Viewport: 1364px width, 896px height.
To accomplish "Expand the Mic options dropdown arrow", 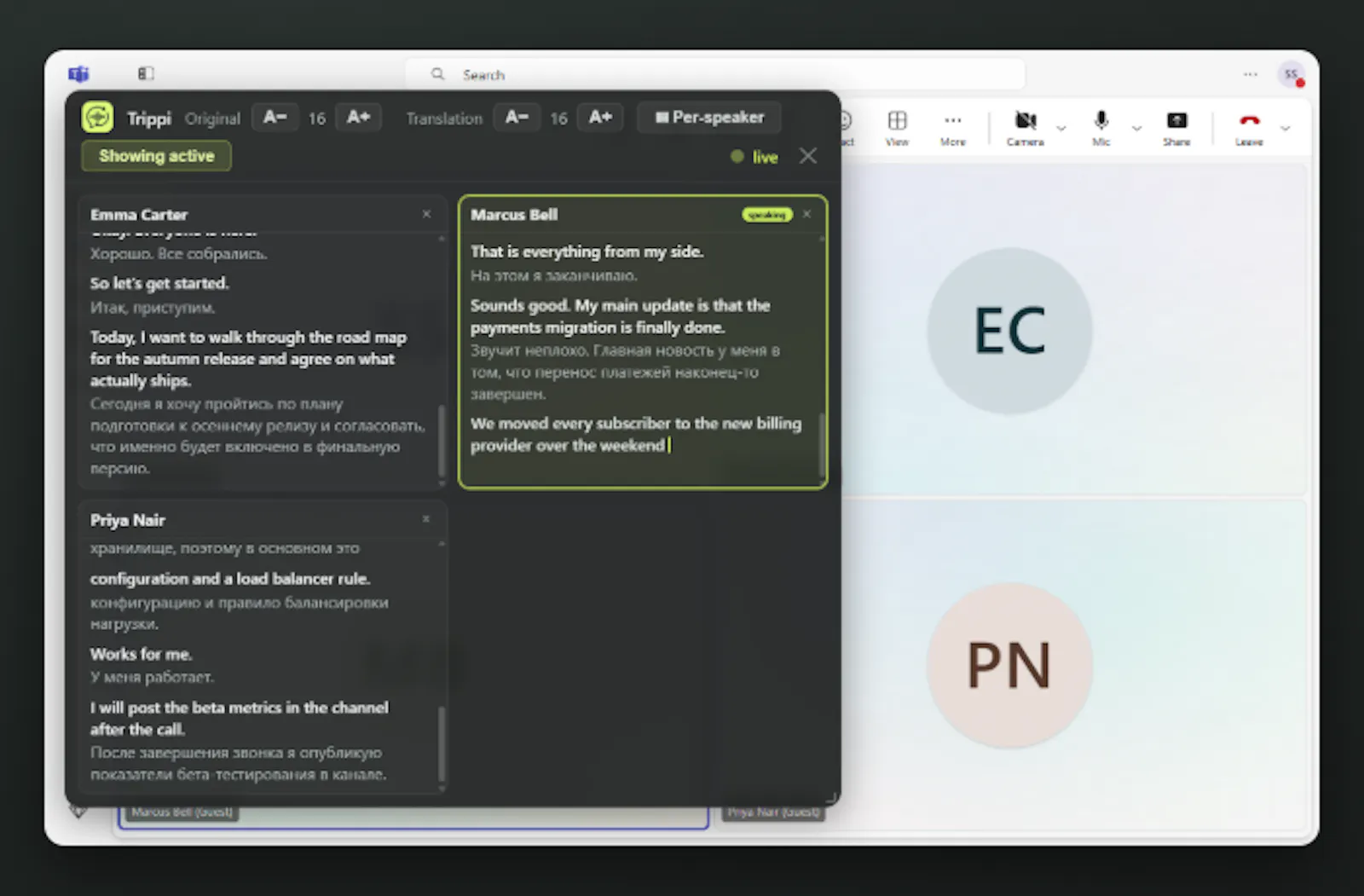I will pyautogui.click(x=1136, y=129).
